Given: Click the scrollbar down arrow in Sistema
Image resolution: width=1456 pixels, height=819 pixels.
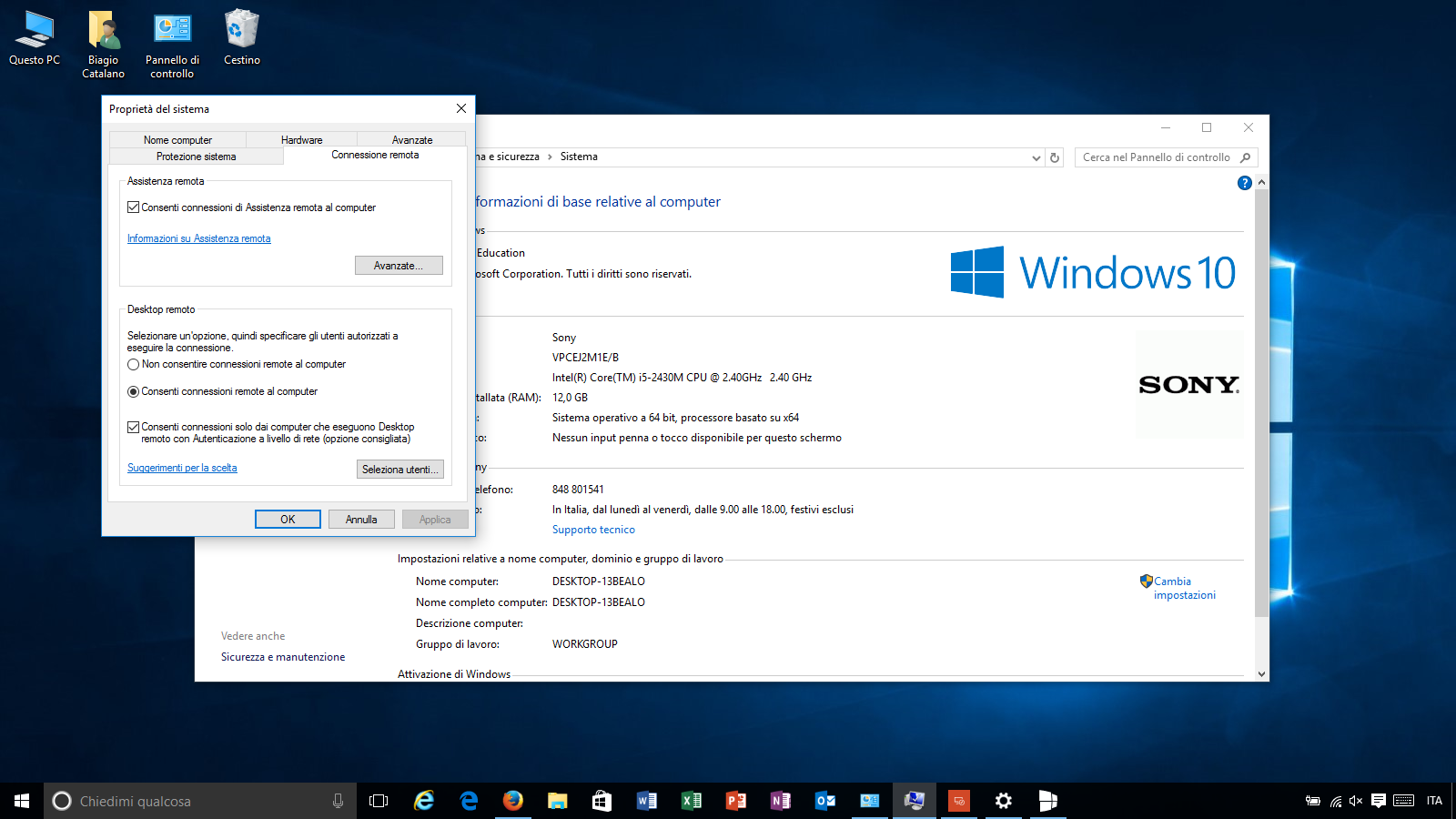Looking at the screenshot, I should 1261,674.
